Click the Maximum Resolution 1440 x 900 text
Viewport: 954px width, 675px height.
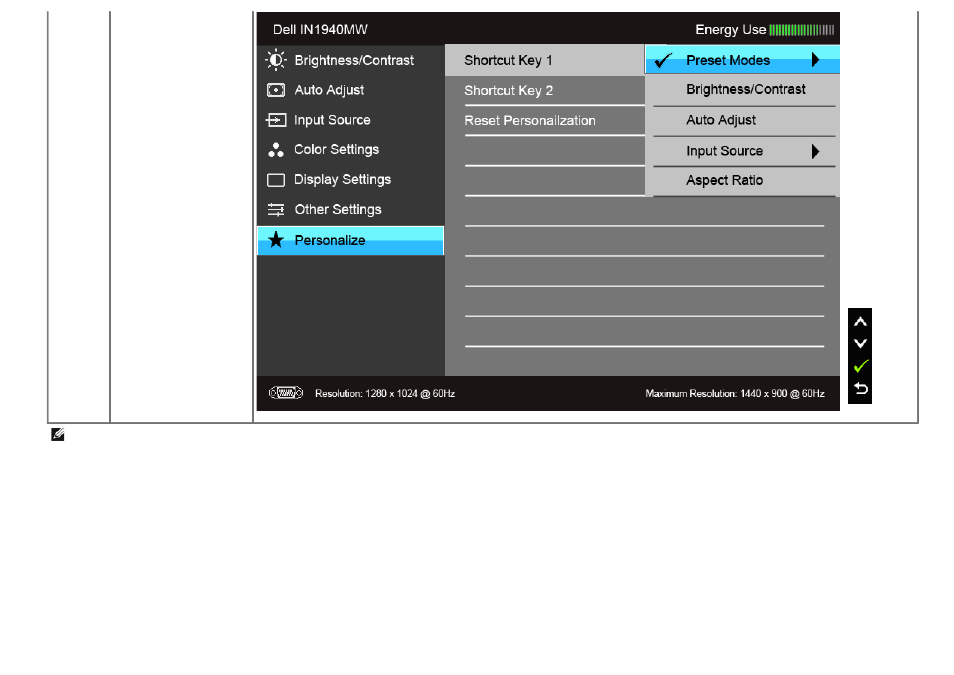click(x=735, y=394)
